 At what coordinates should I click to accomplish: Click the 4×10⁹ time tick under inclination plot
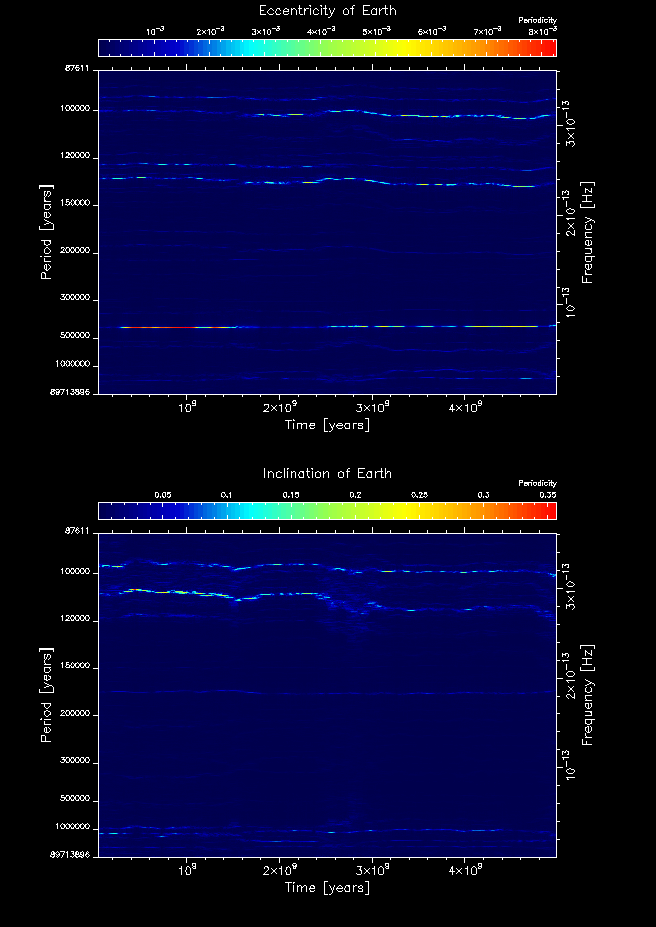click(x=465, y=870)
